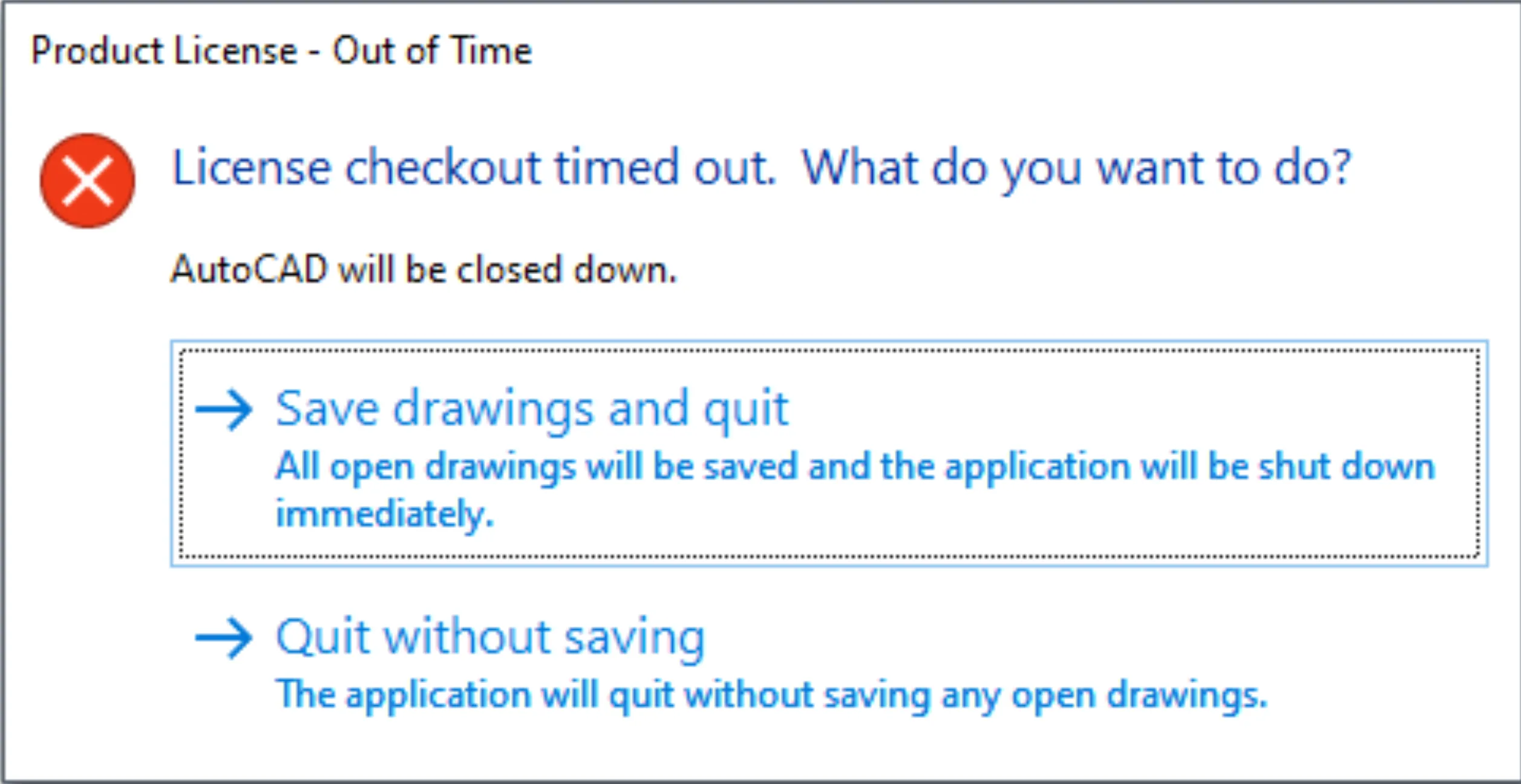Viewport: 1521px width, 784px height.
Task: Choose Quit without saving
Action: point(490,637)
